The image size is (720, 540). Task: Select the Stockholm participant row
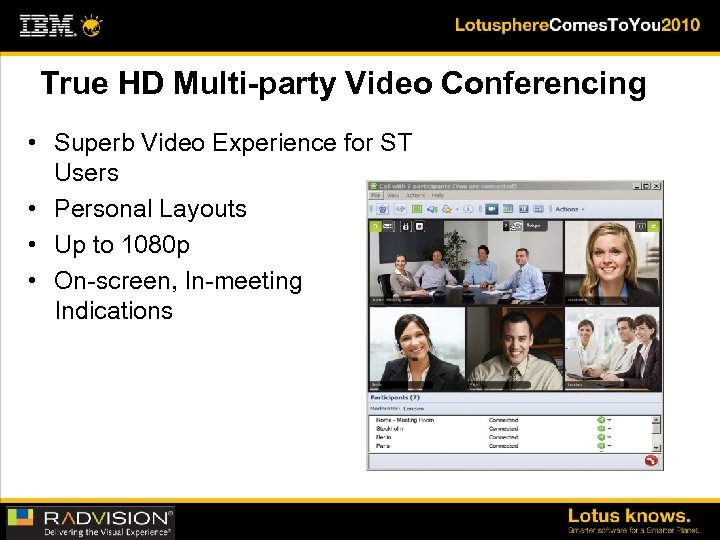(512, 428)
